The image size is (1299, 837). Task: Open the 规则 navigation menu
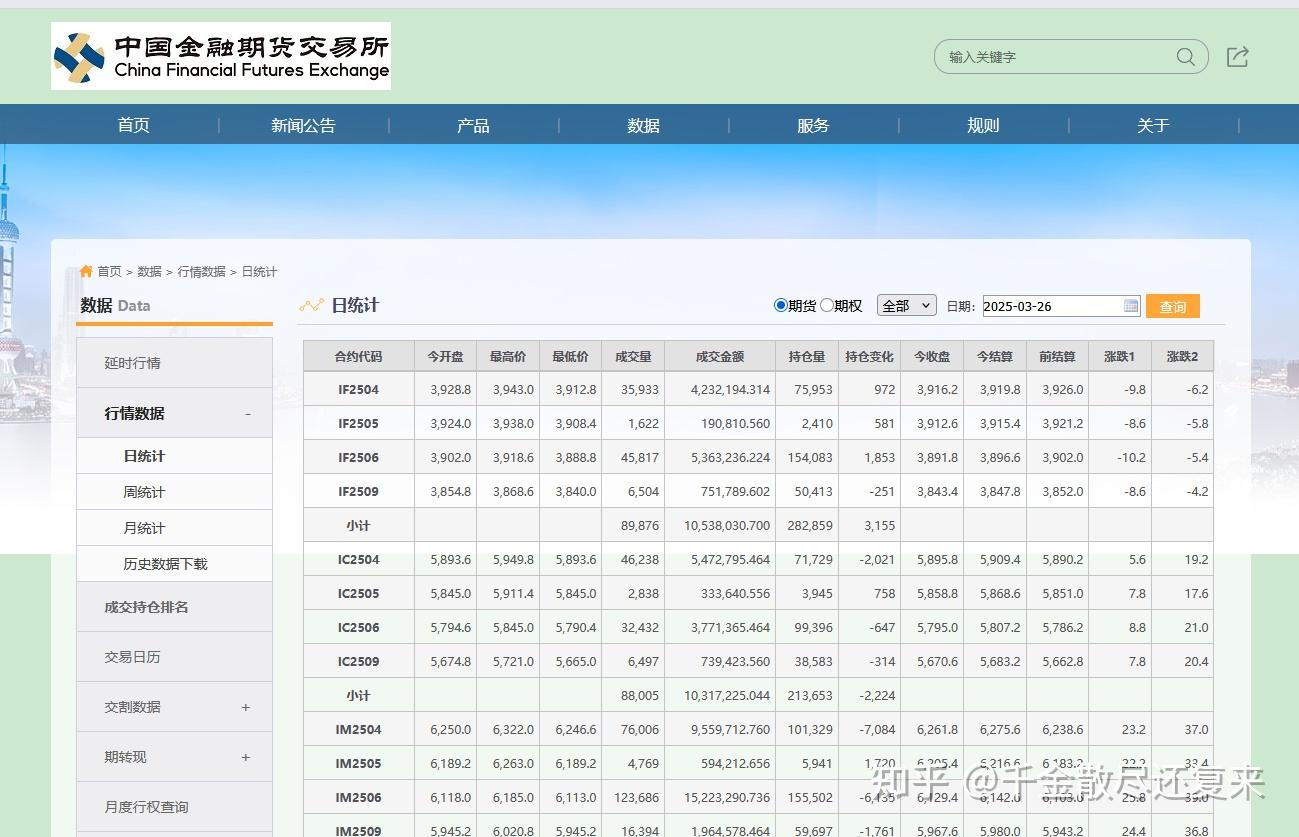point(983,125)
